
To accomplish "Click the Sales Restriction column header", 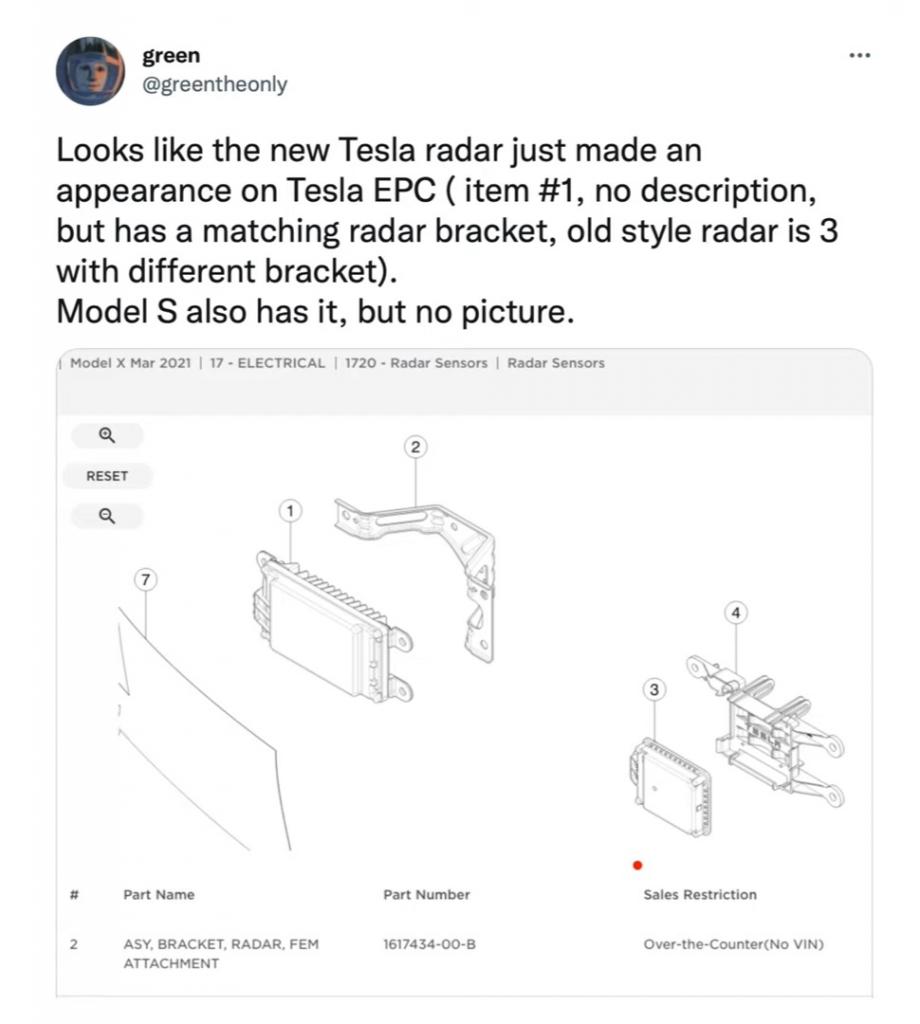I will pyautogui.click(x=700, y=894).
